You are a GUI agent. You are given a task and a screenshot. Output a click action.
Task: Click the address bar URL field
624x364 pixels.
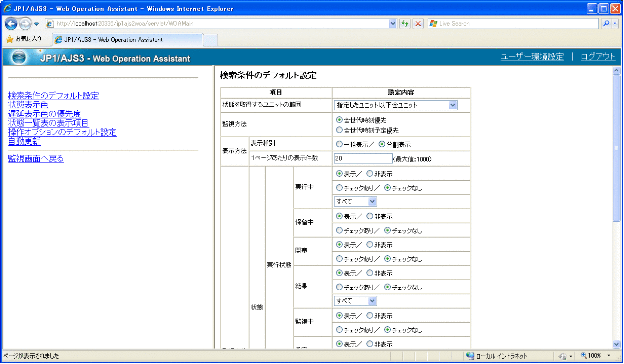[221, 24]
